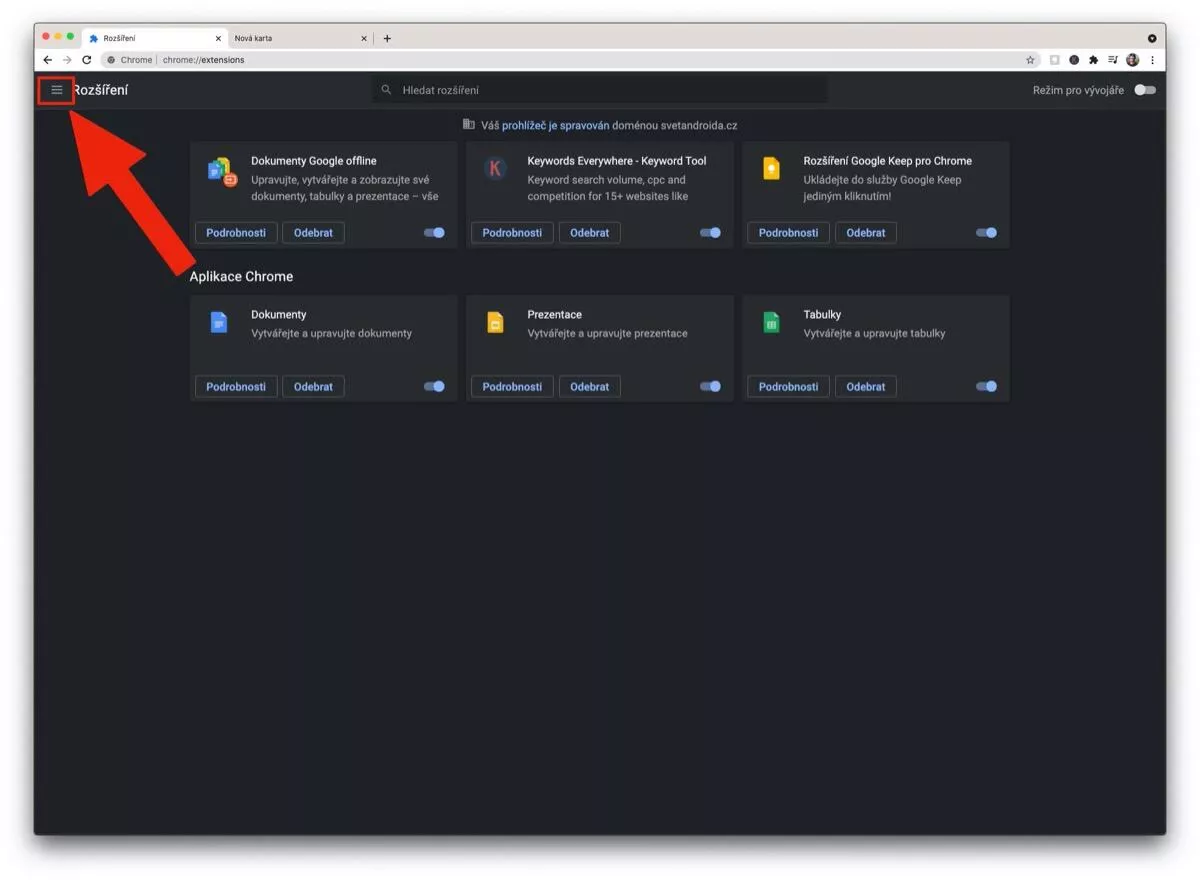This screenshot has height=880, width=1200.
Task: Click the Tabulky app icon
Action: (x=771, y=322)
